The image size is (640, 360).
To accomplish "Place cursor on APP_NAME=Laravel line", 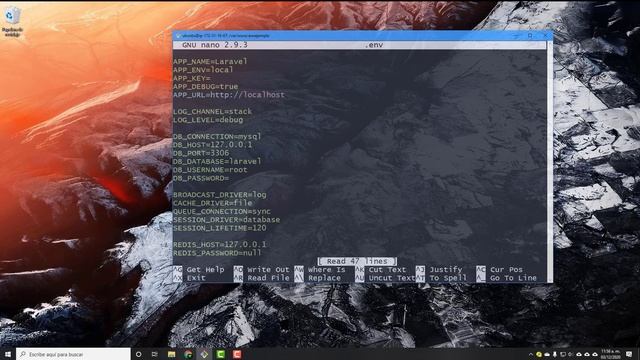I will (210, 62).
